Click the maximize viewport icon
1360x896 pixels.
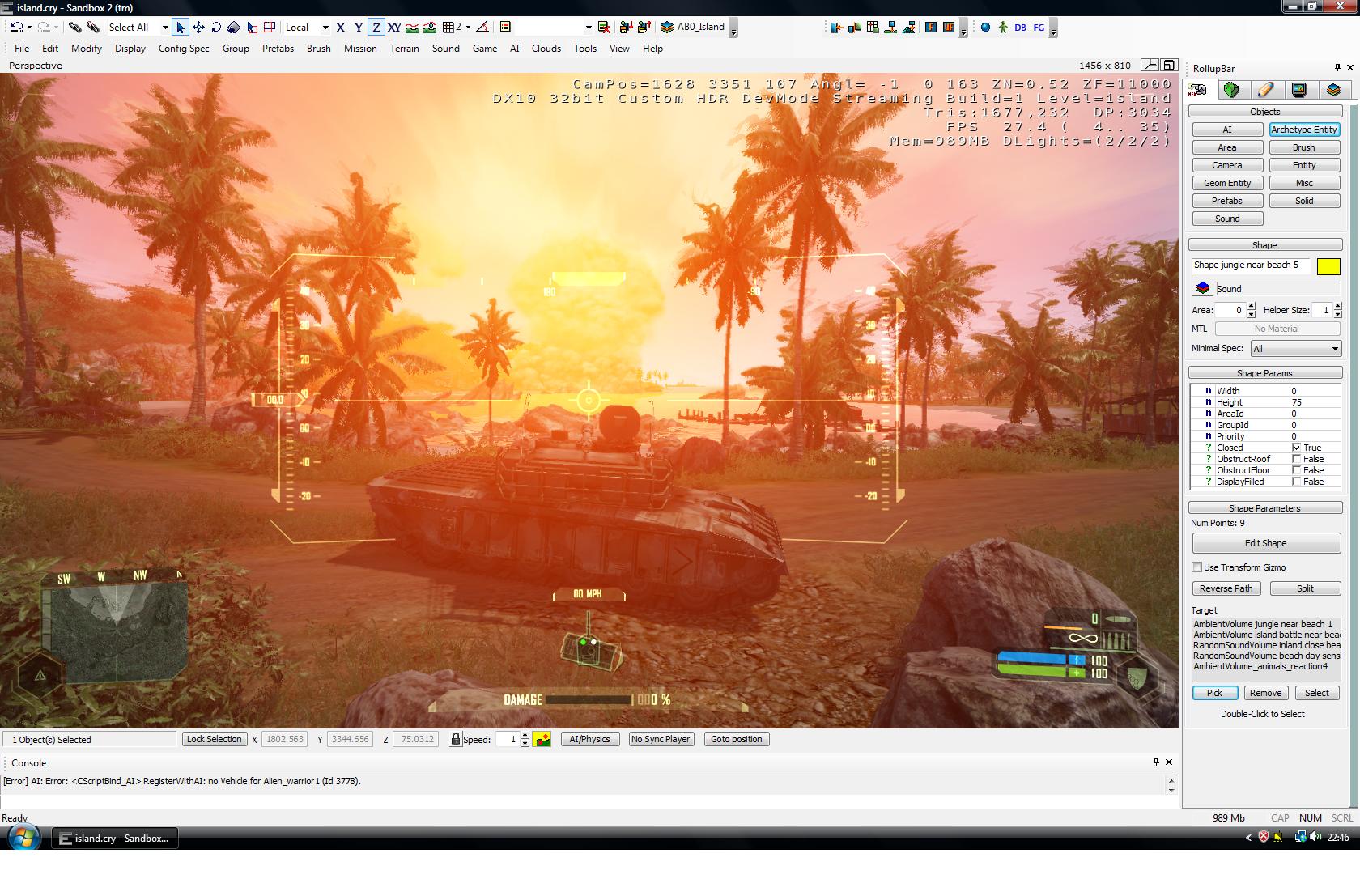coord(1169,65)
